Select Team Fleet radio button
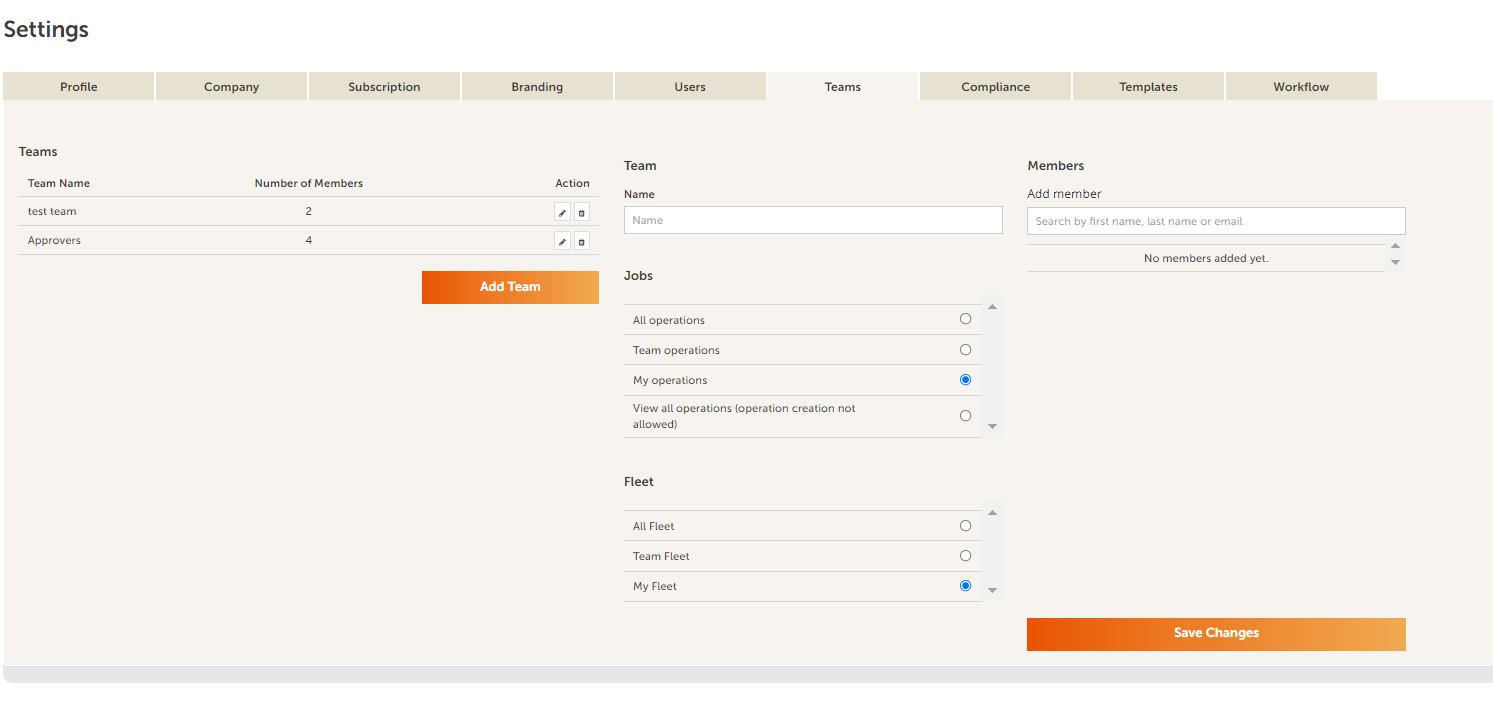The image size is (1493, 710). (x=965, y=556)
